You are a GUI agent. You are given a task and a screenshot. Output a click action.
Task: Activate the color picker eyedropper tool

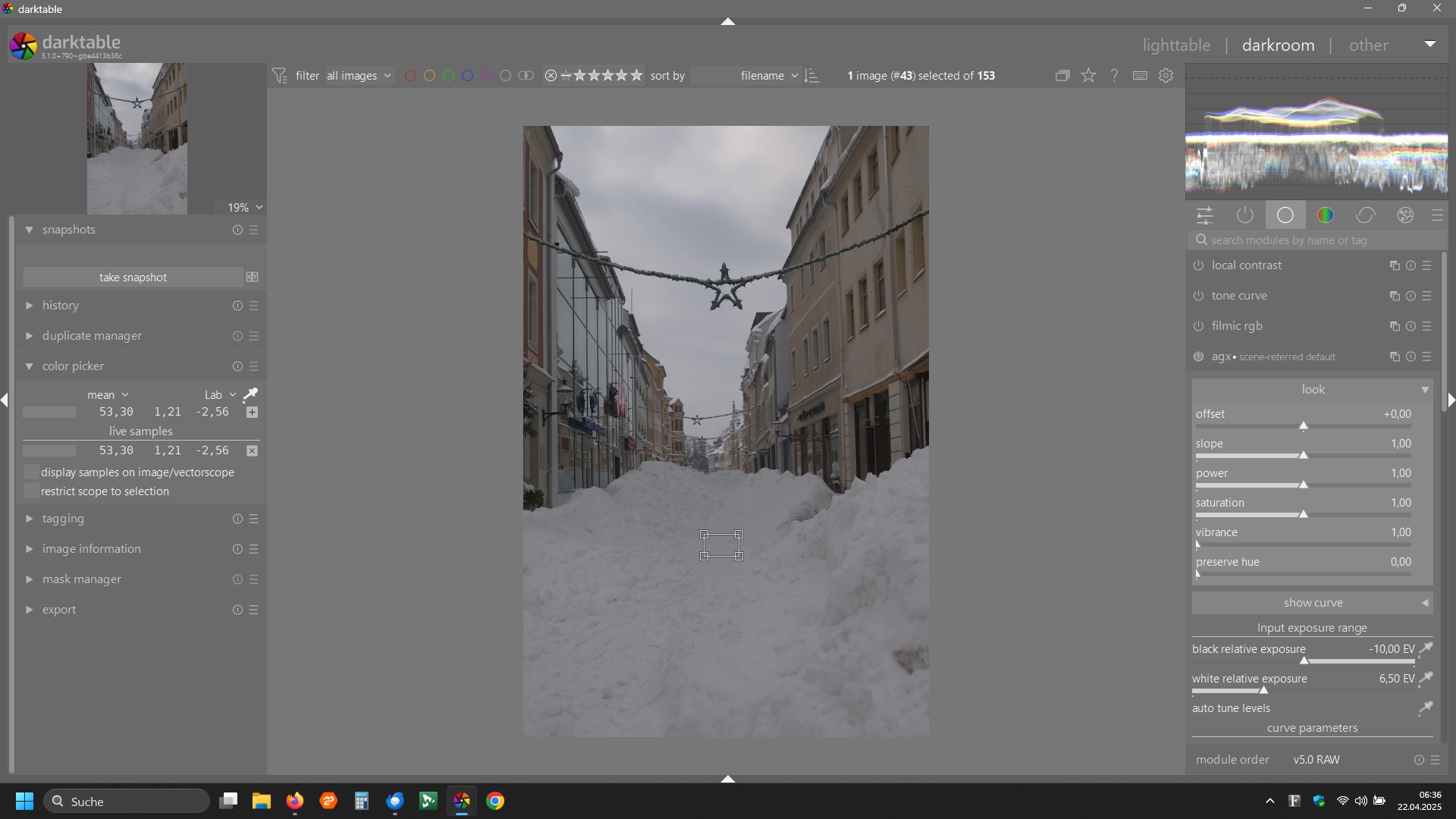[250, 394]
